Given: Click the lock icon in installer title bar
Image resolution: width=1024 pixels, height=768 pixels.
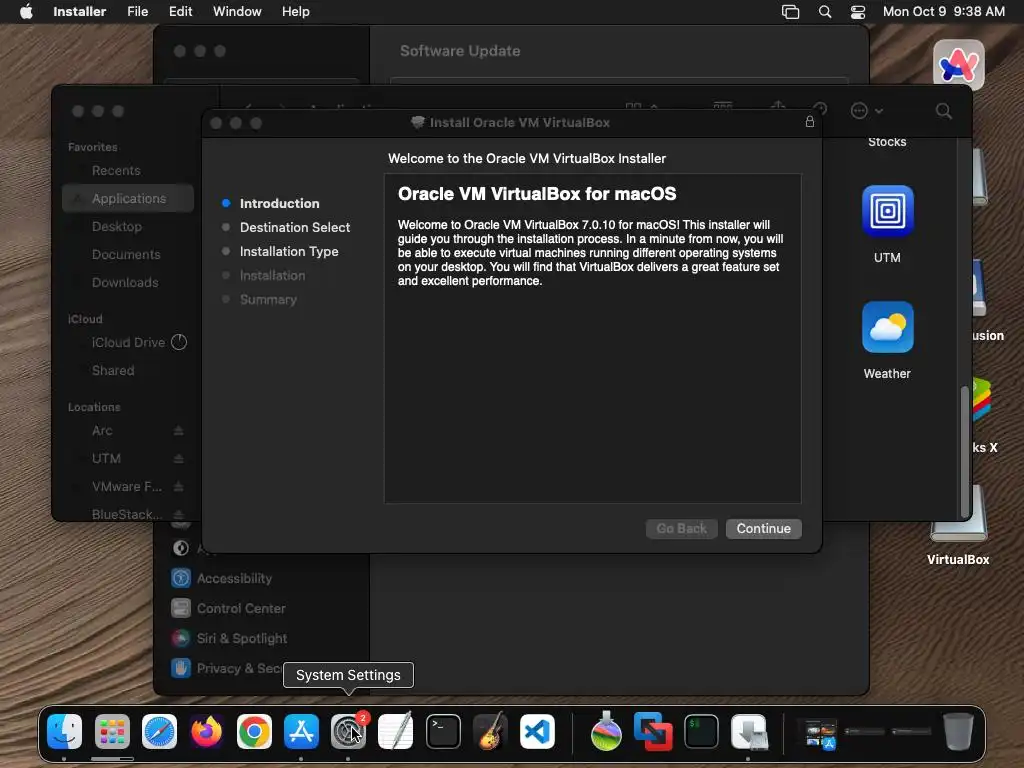Looking at the screenshot, I should pyautogui.click(x=810, y=122).
